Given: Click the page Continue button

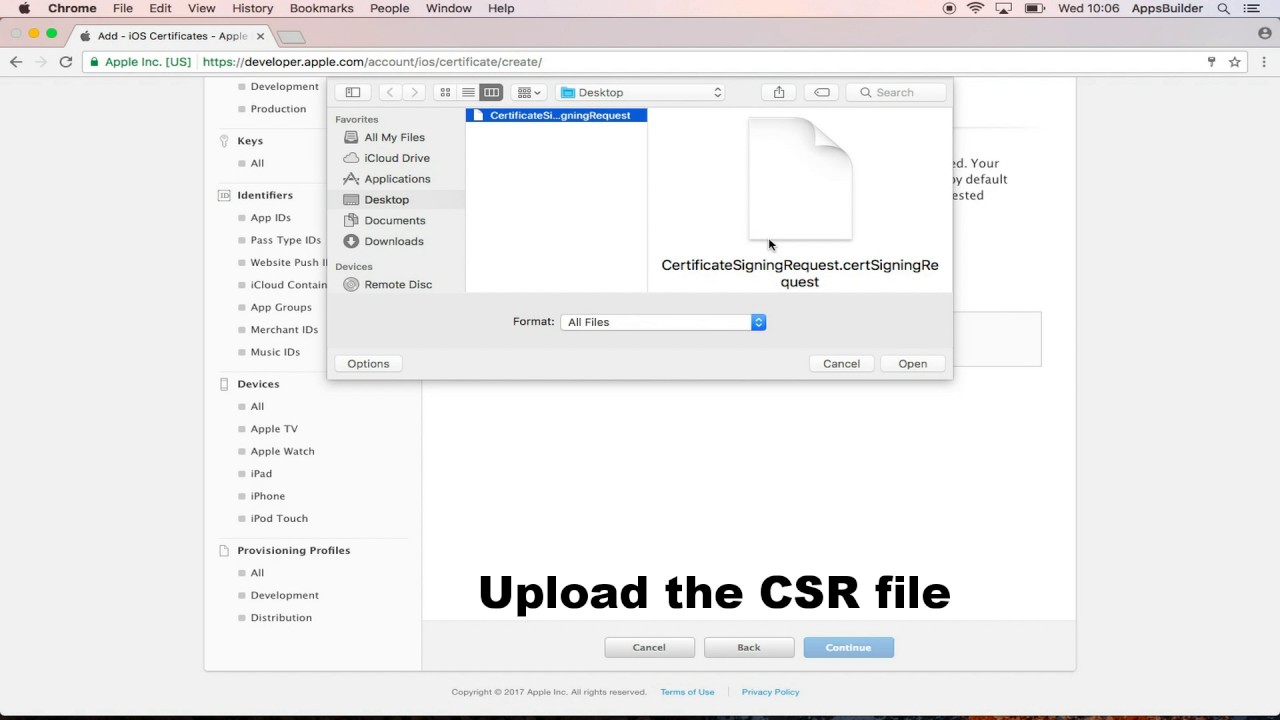Looking at the screenshot, I should click(848, 647).
